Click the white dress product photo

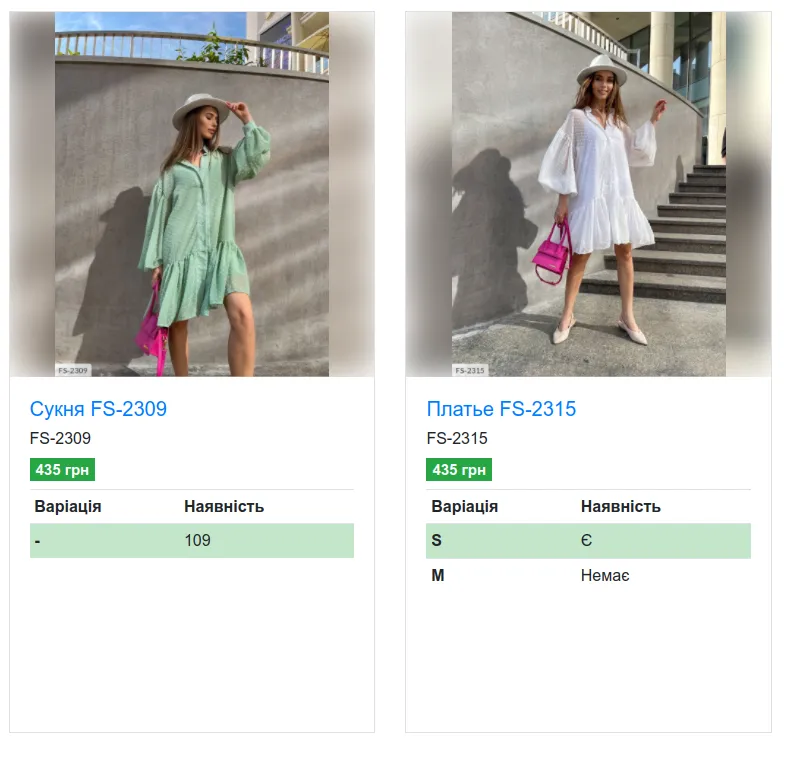click(x=588, y=194)
